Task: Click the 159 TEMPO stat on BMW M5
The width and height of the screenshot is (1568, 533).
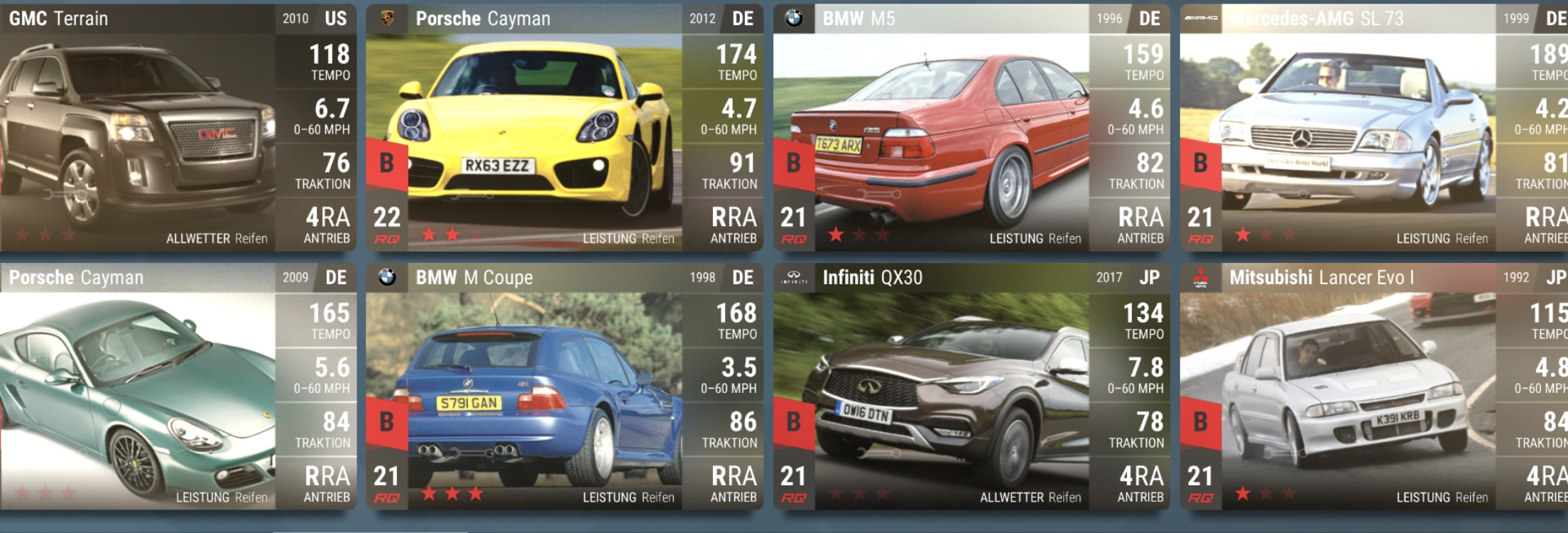Action: pyautogui.click(x=1143, y=61)
